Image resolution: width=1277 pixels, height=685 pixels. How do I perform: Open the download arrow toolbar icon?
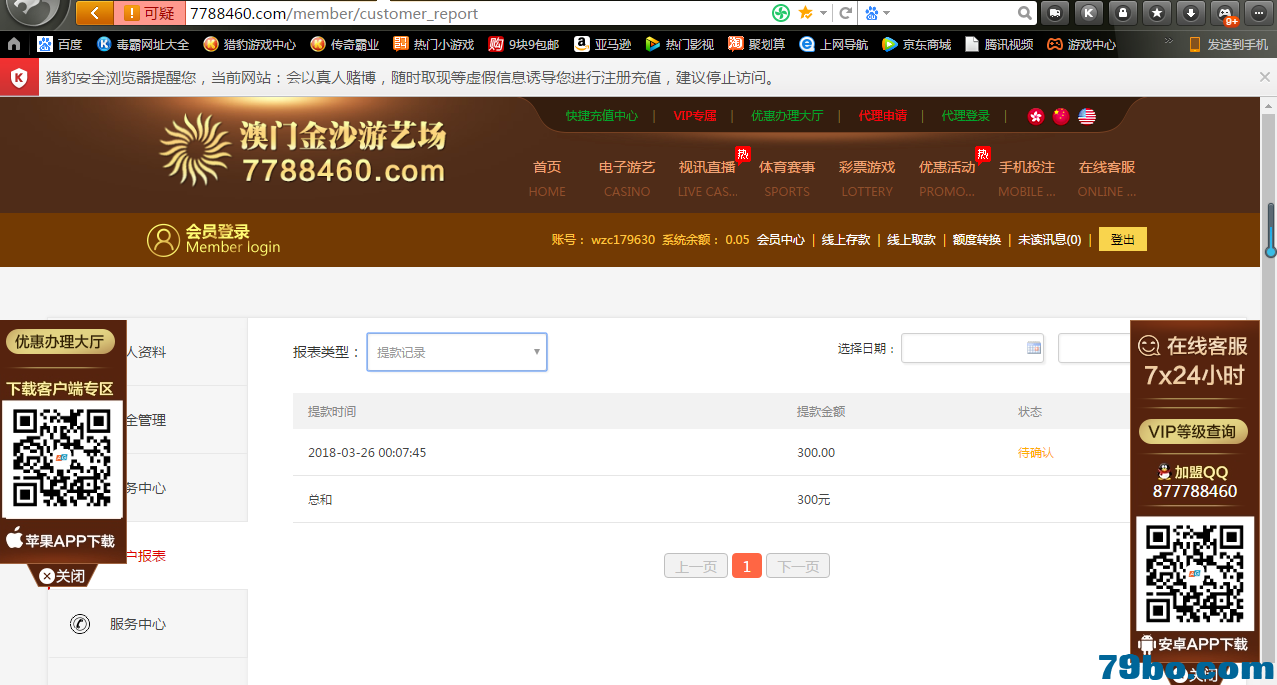[x=1190, y=13]
